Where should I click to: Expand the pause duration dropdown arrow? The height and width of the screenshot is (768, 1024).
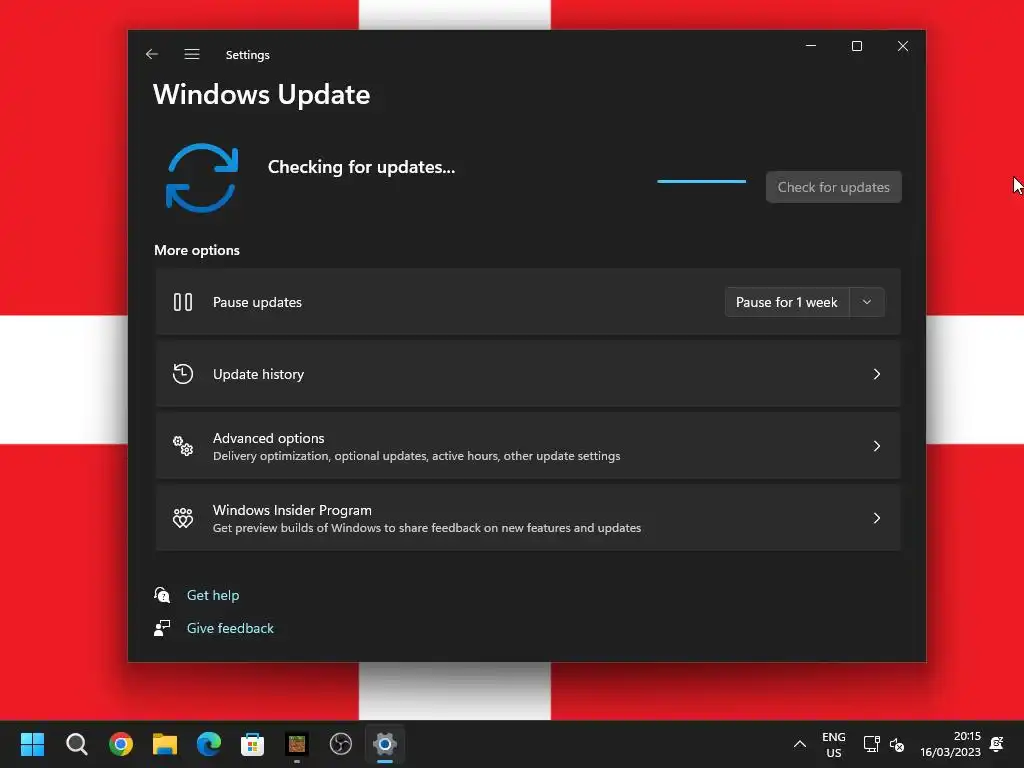click(x=867, y=302)
